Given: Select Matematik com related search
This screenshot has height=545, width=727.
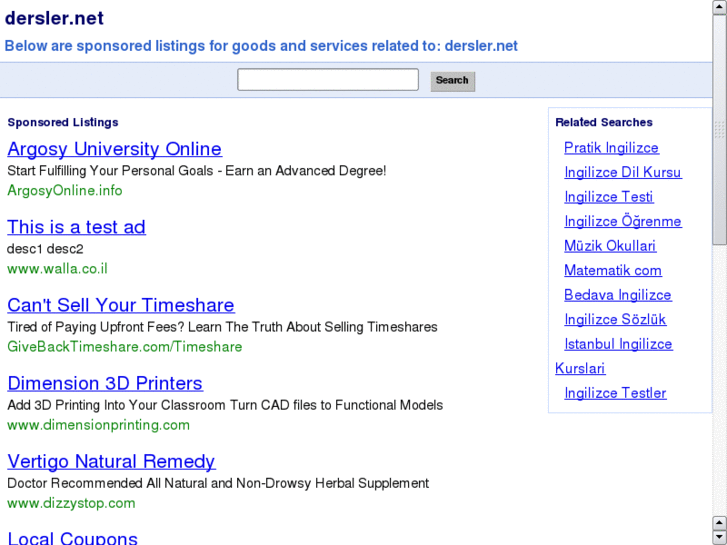Looking at the screenshot, I should pos(613,270).
